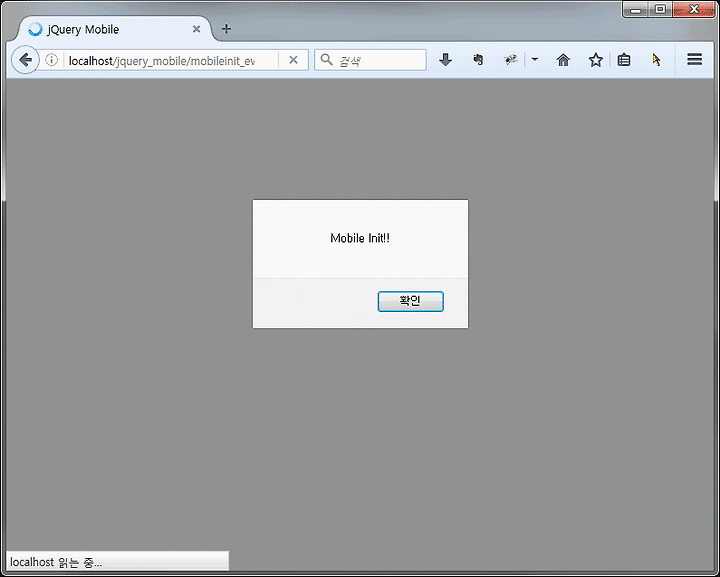Stop page loading with the X button

pos(293,60)
